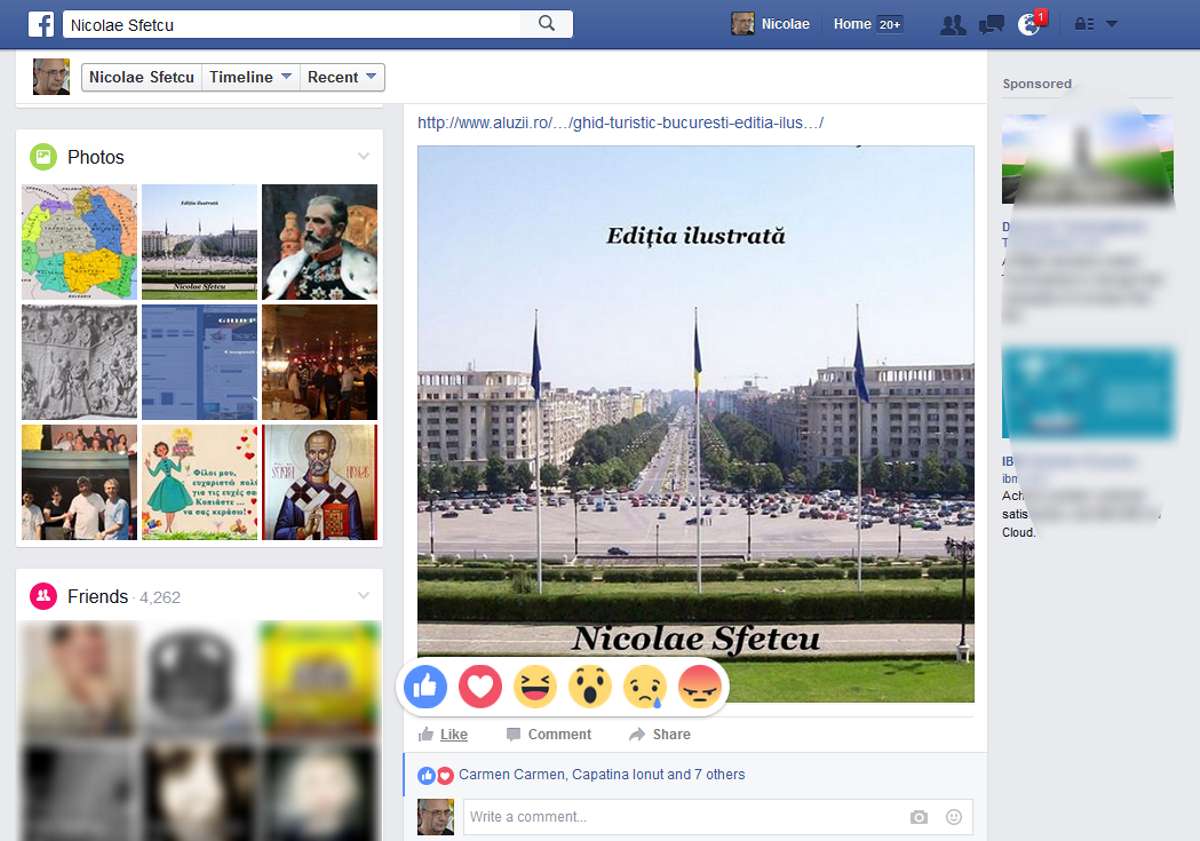Screen dimensions: 1200x841
Task: Open the Ediția ilustrată book cover thumbnail
Action: click(199, 242)
